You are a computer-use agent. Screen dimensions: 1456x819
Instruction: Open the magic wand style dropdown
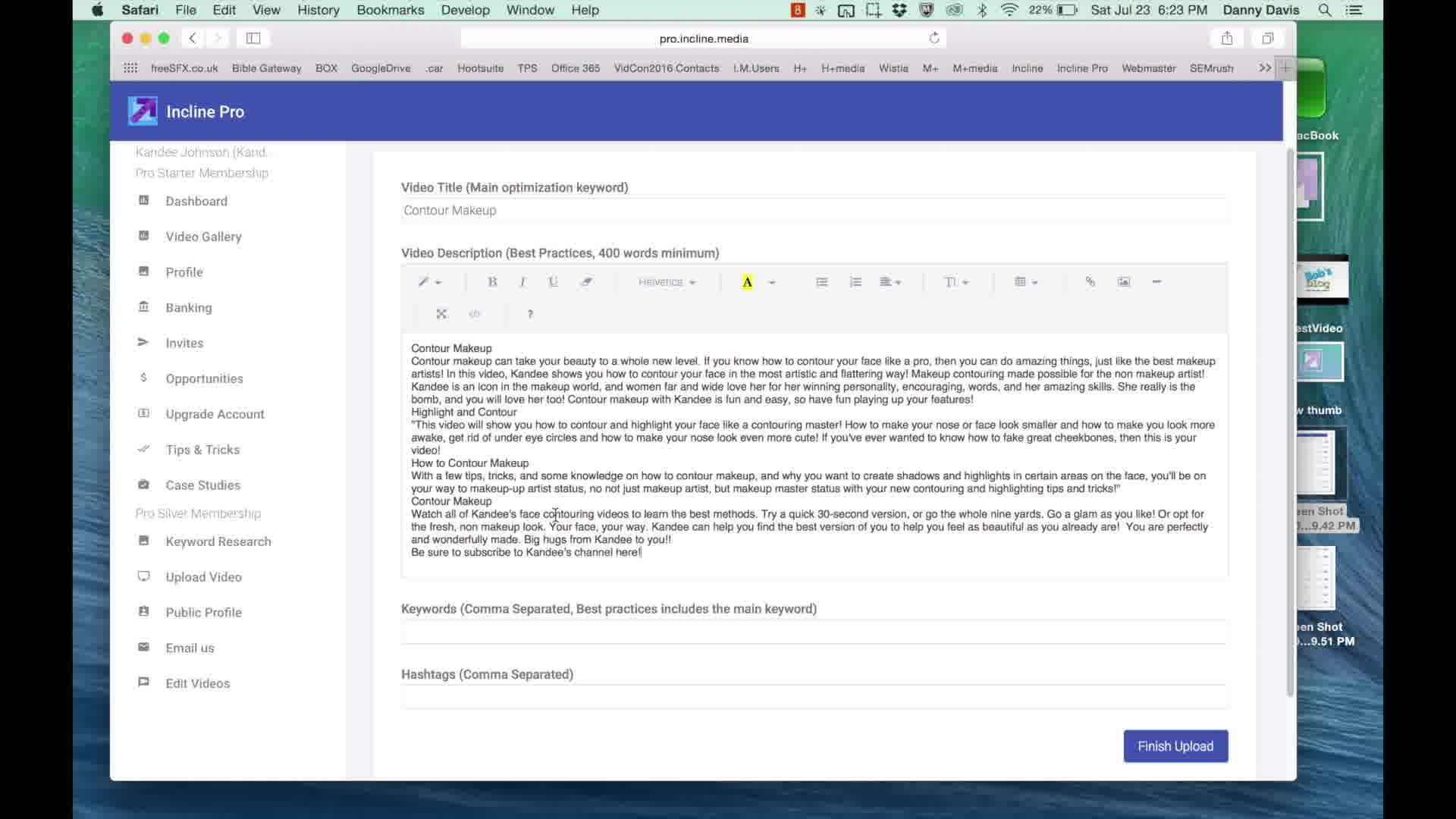coord(429,282)
